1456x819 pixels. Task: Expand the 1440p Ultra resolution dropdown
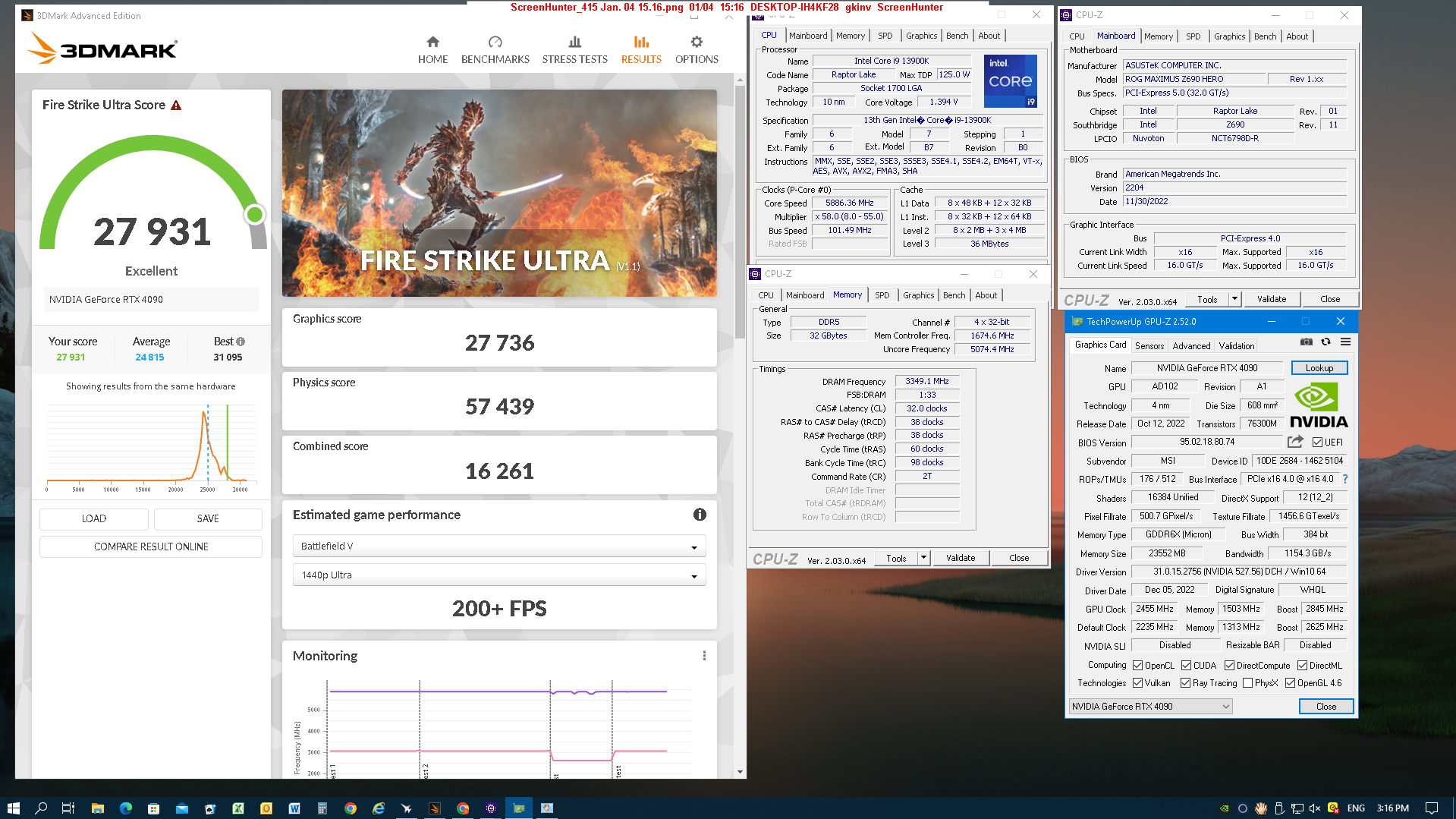(499, 575)
